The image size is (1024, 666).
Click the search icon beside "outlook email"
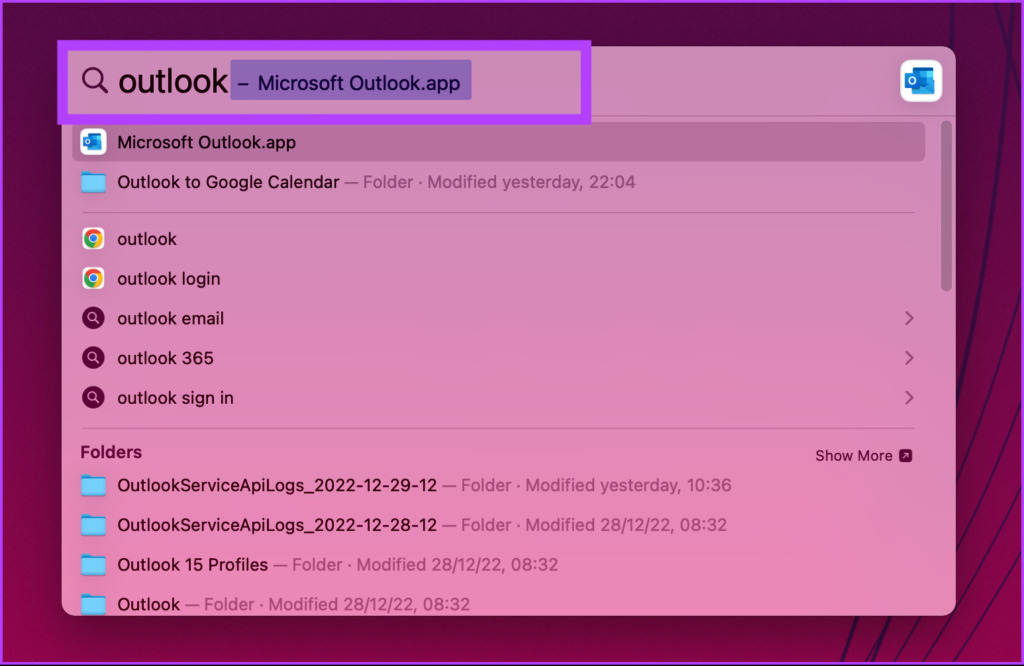(x=93, y=319)
